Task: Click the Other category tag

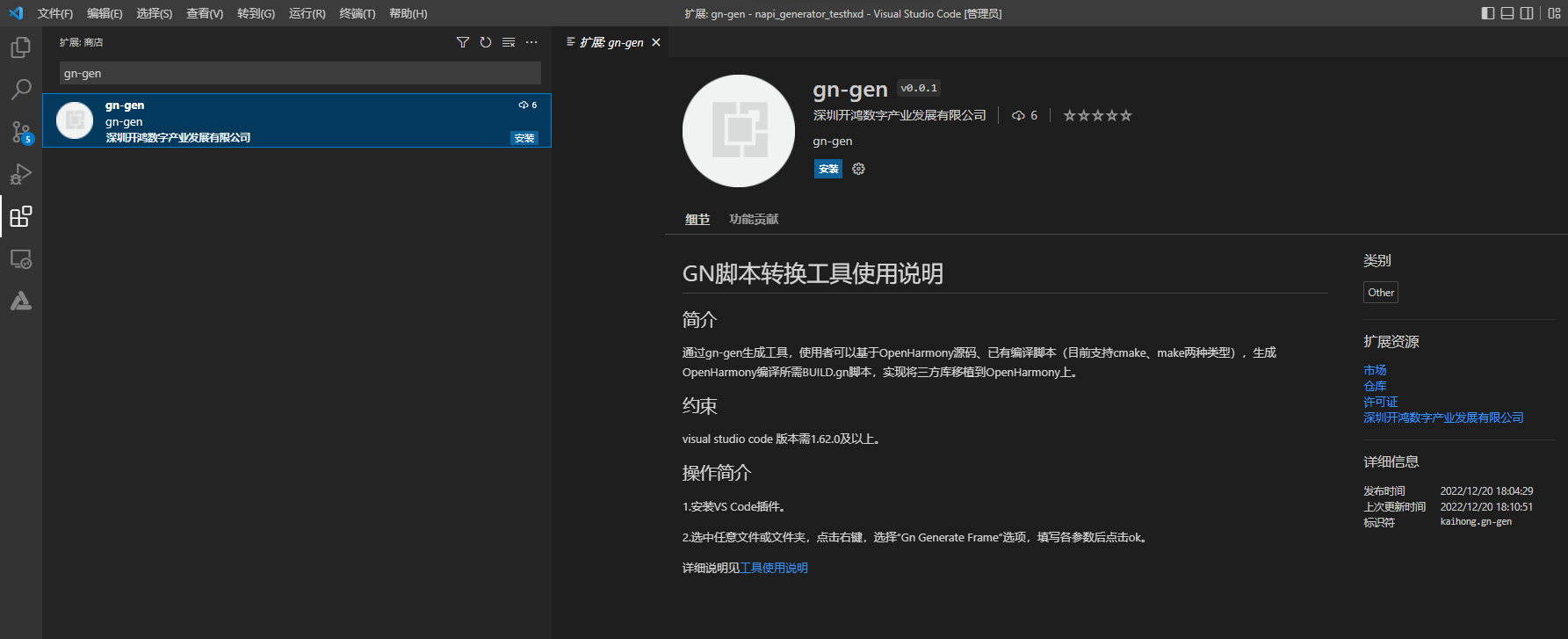Action: pyautogui.click(x=1381, y=293)
